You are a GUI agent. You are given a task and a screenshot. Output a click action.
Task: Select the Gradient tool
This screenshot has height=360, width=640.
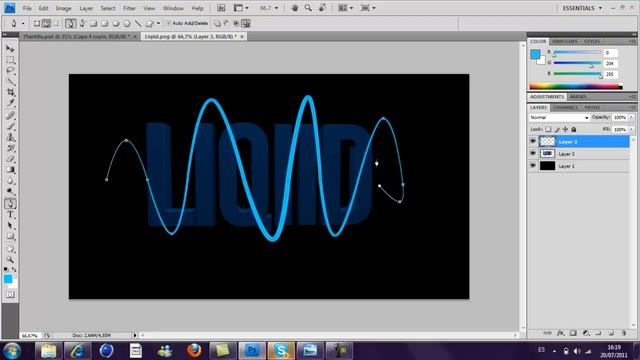click(x=10, y=169)
